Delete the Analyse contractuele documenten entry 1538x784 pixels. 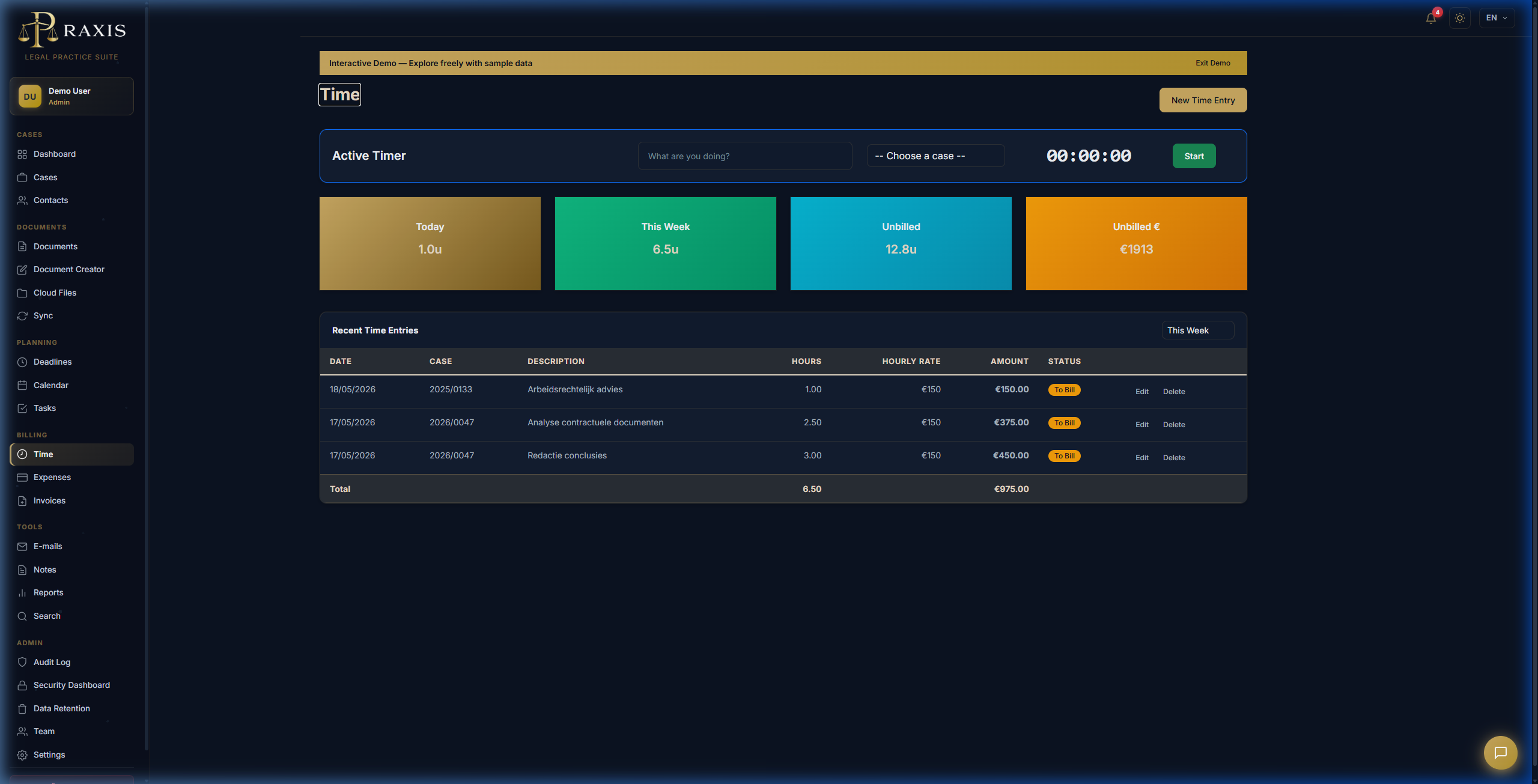pyautogui.click(x=1174, y=425)
